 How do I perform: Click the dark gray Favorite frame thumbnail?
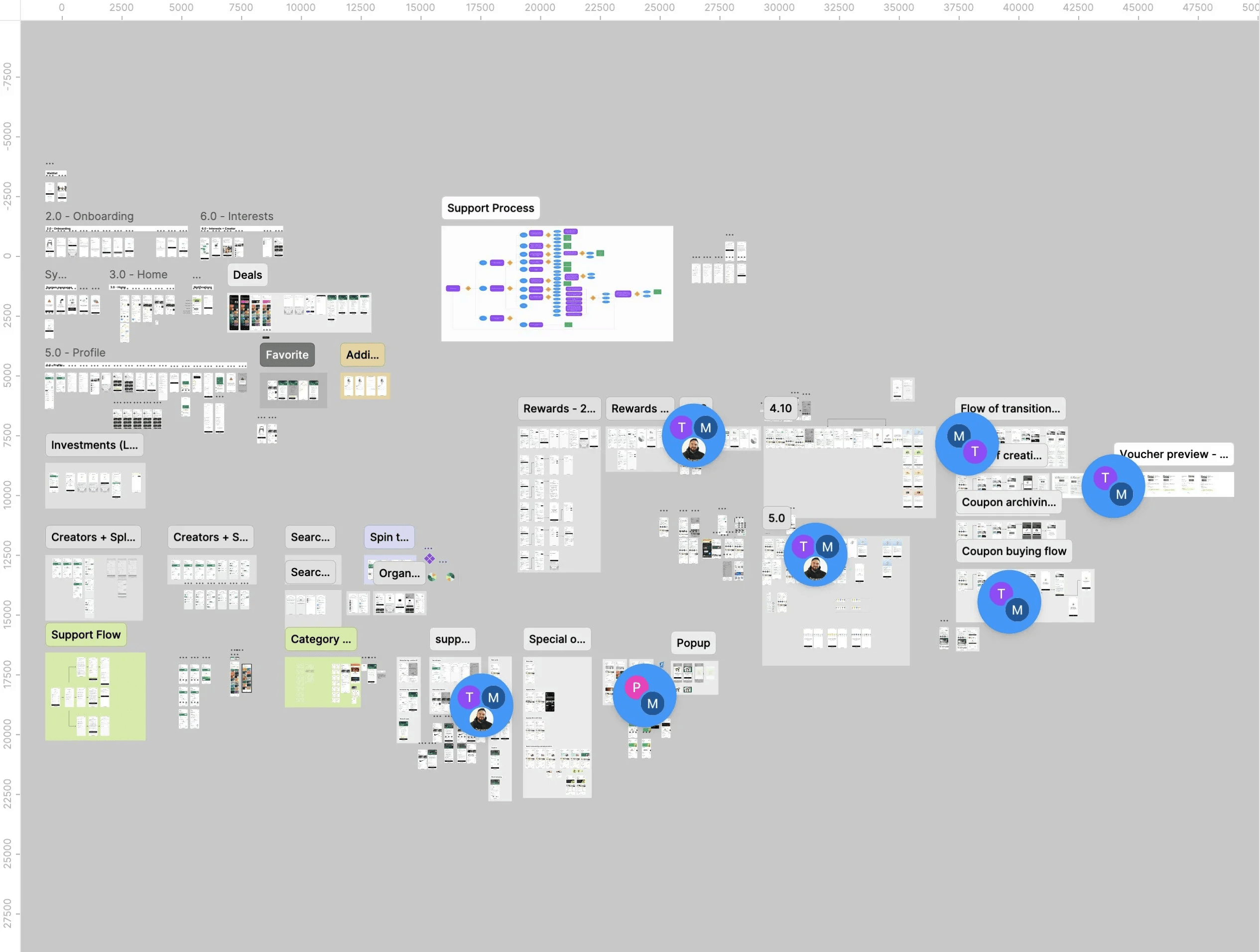pyautogui.click(x=293, y=390)
